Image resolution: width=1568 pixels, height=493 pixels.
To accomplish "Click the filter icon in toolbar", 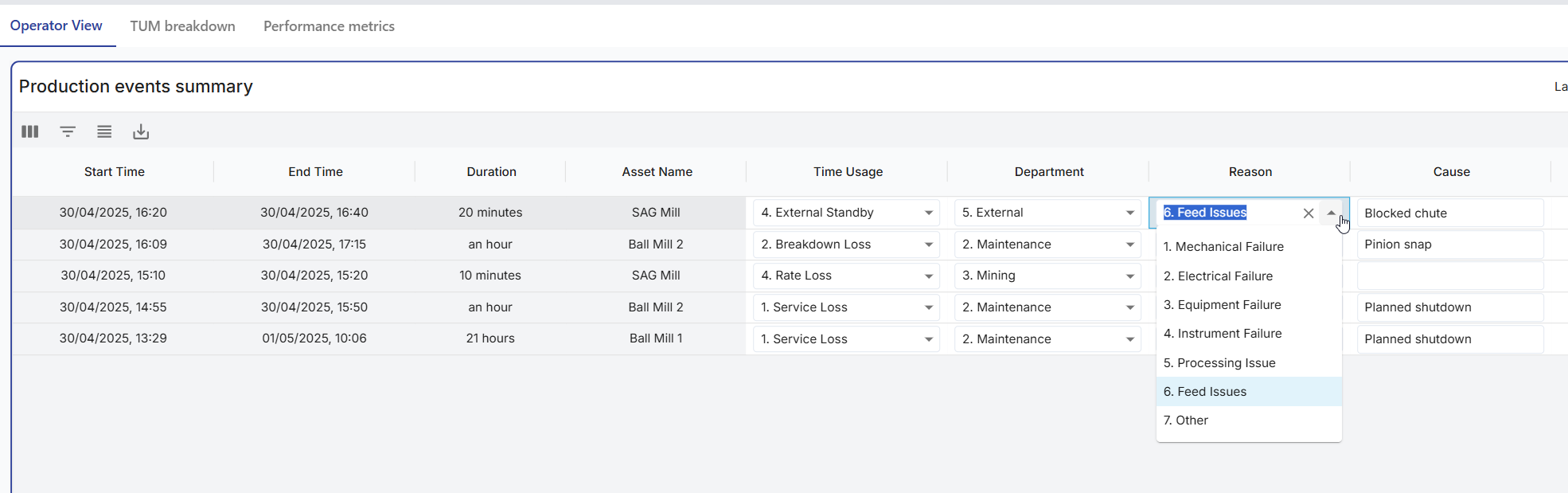I will pyautogui.click(x=68, y=131).
